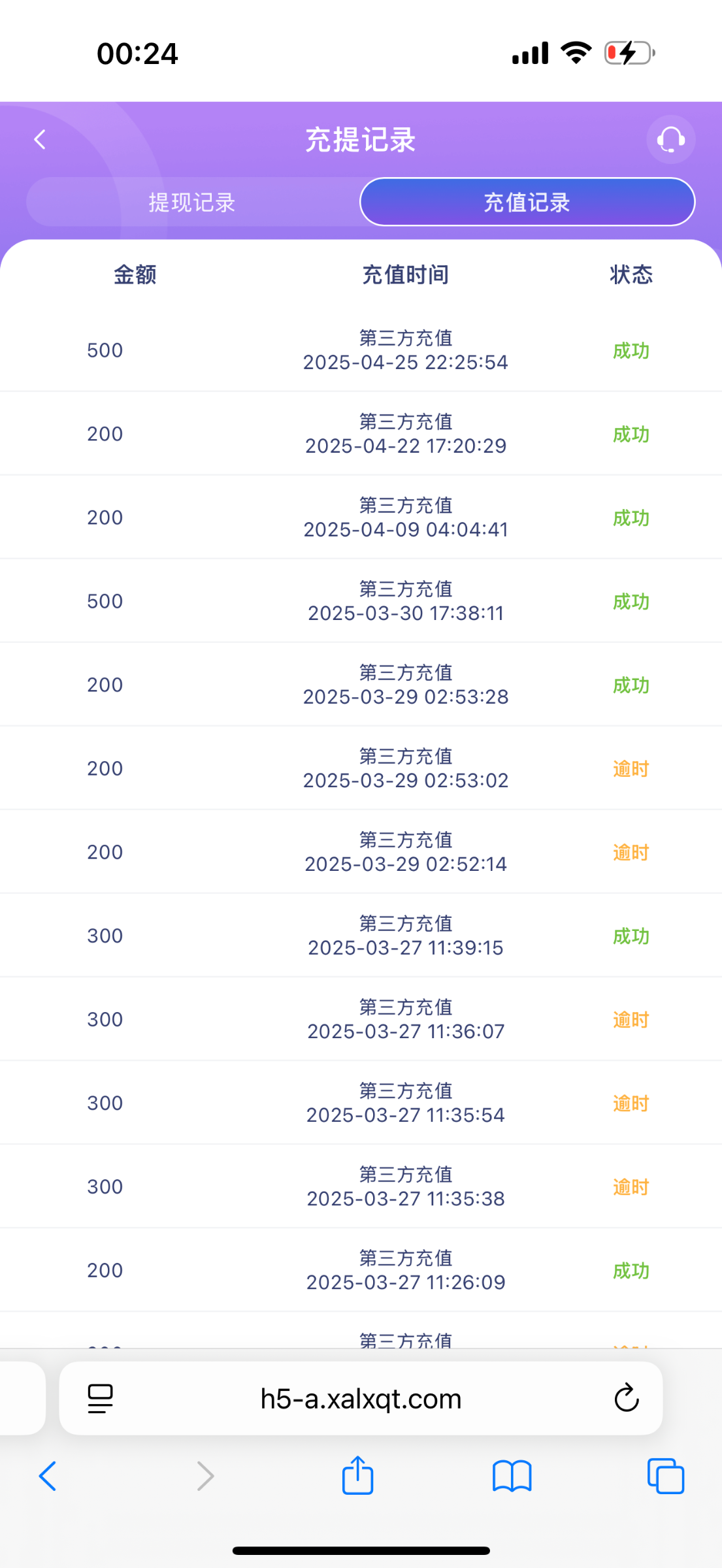Tap Safari browser back navigation arrow
The image size is (722, 1568).
pos(48,1476)
